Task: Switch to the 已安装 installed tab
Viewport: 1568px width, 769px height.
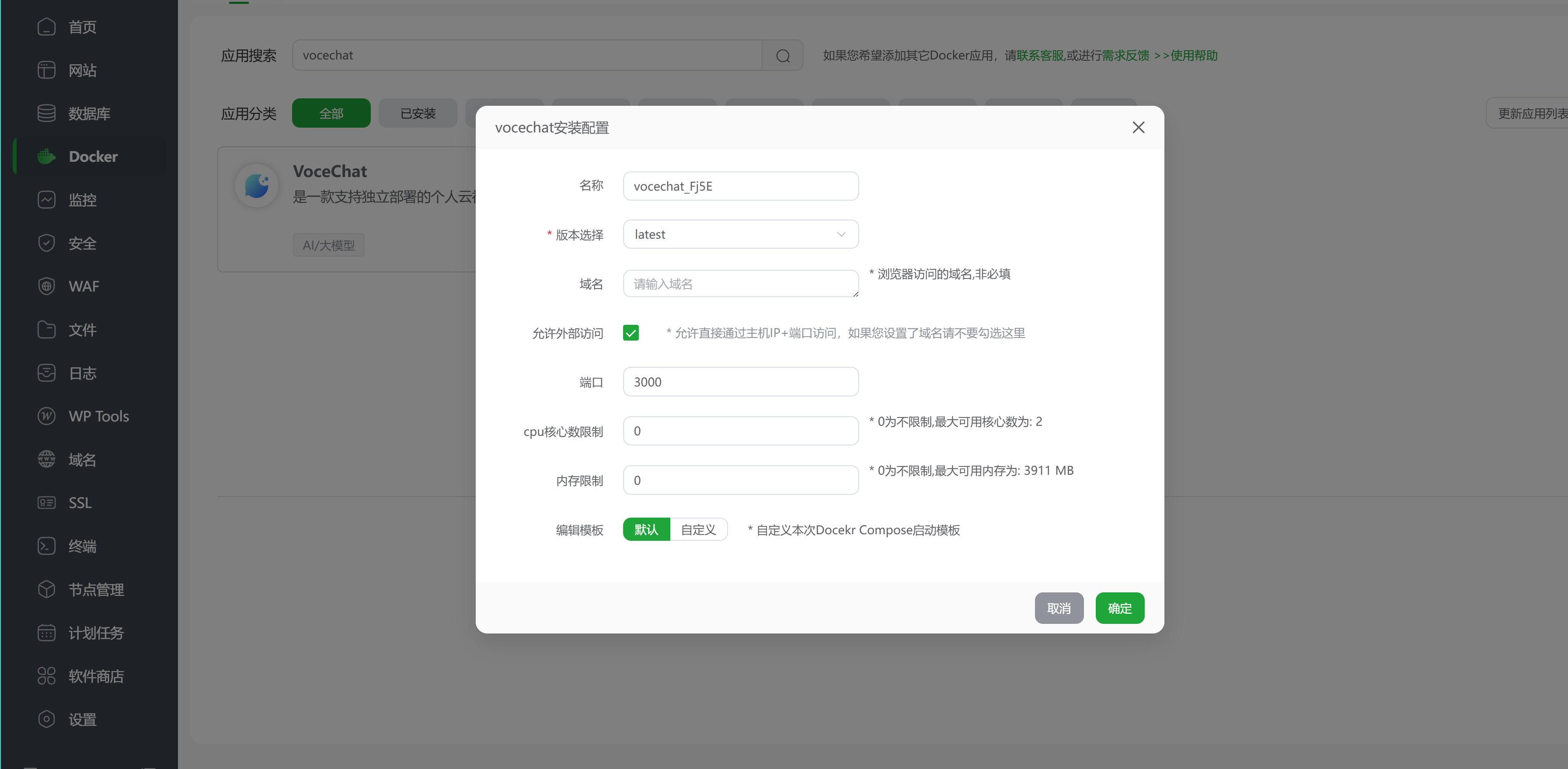Action: [418, 113]
